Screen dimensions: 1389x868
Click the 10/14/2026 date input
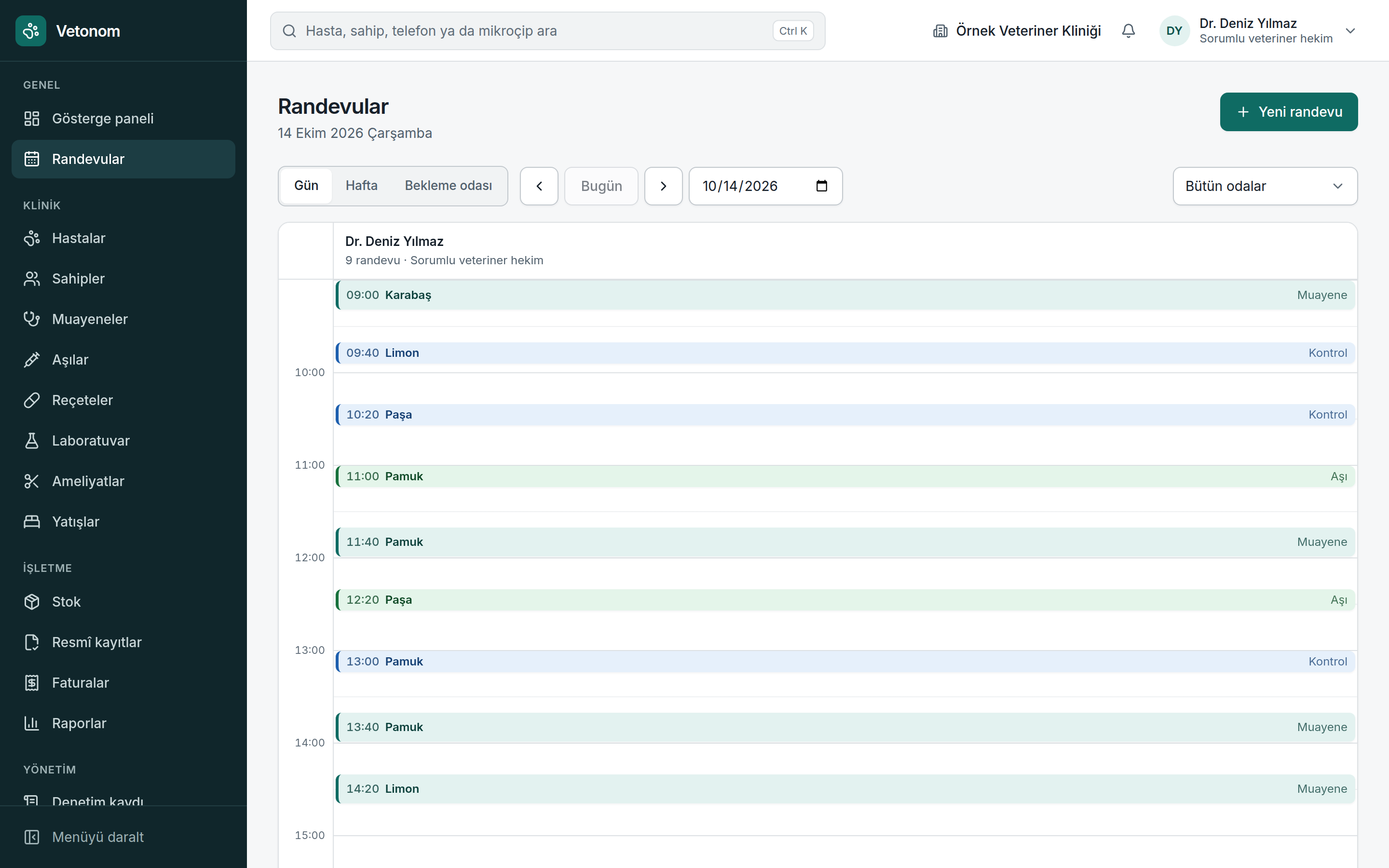(766, 186)
